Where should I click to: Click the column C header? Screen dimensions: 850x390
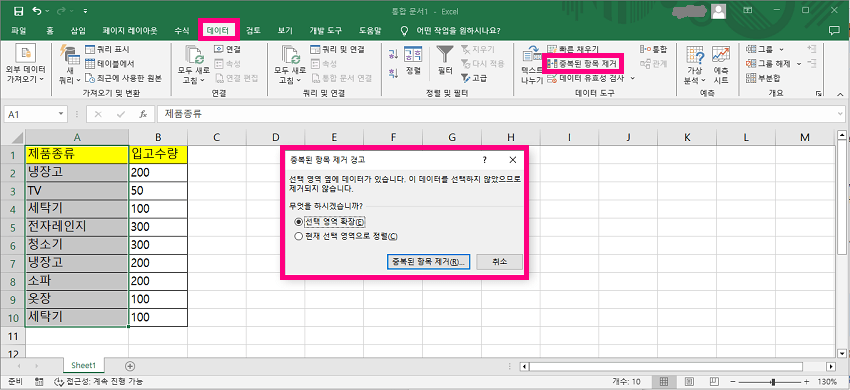click(x=216, y=137)
